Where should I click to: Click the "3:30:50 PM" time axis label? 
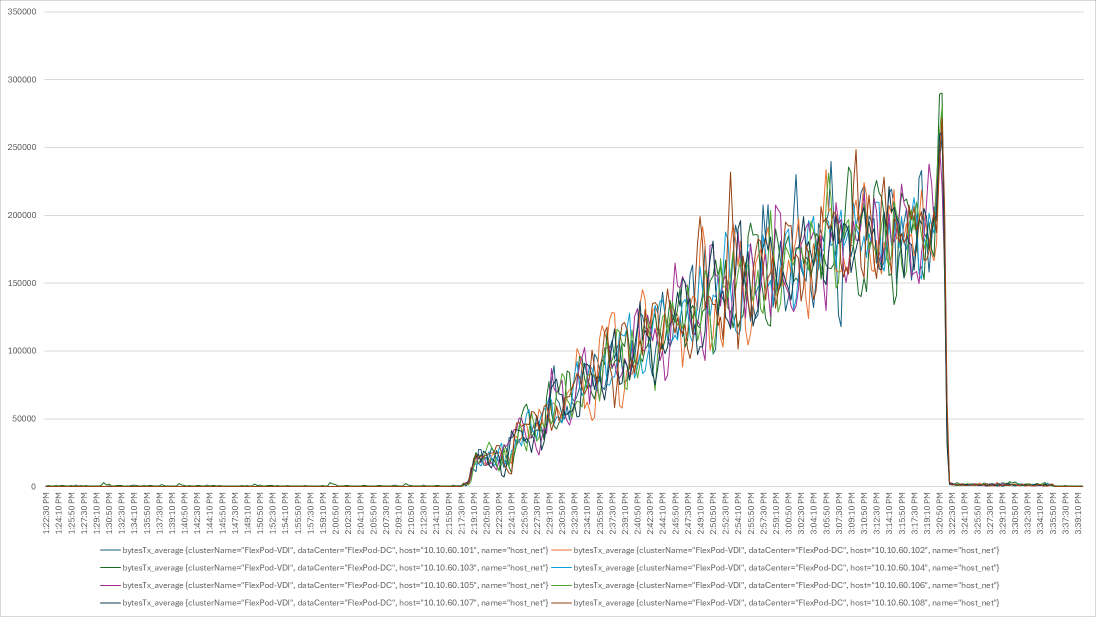pos(1016,514)
